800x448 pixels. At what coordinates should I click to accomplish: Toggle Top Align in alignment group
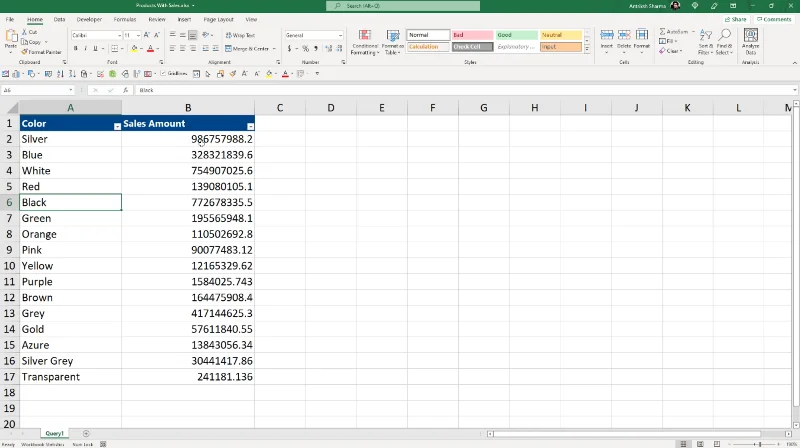(x=172, y=35)
